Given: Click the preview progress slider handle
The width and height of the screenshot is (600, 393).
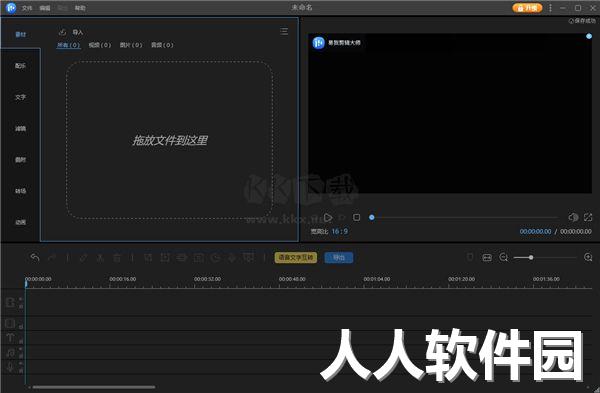Looking at the screenshot, I should [372, 217].
